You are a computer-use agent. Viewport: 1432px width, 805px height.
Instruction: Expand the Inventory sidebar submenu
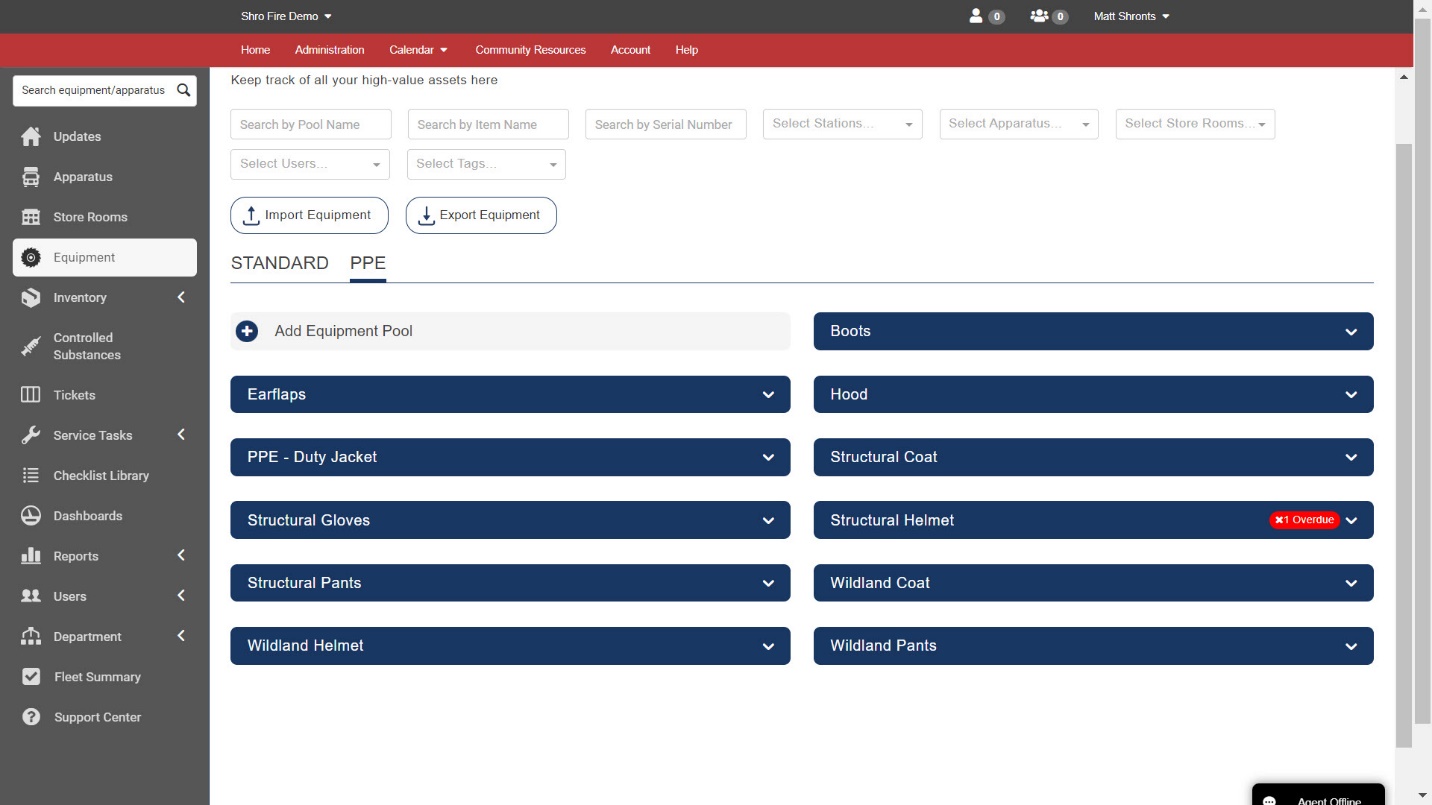coord(181,297)
